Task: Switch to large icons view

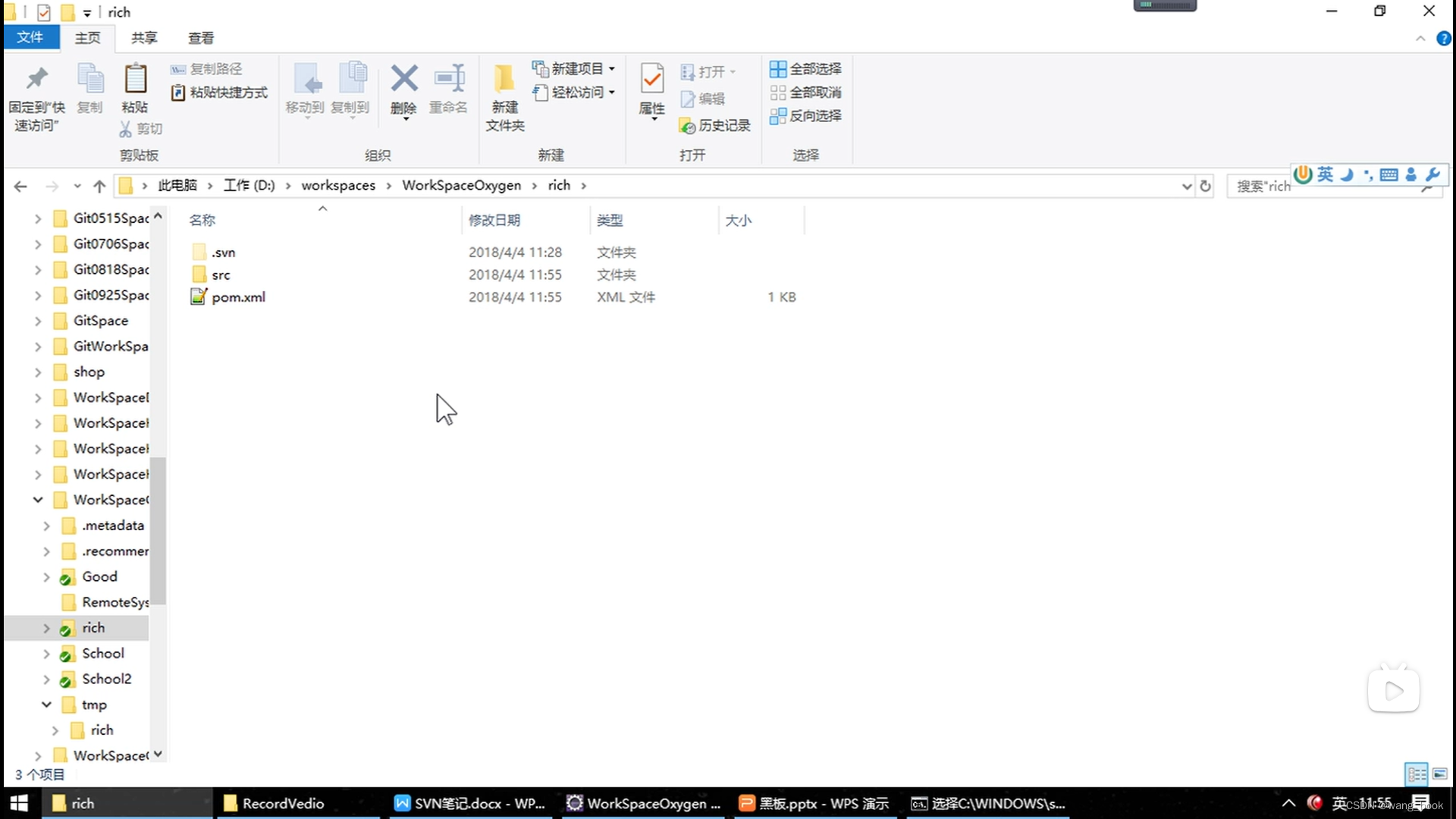Action: (1440, 774)
